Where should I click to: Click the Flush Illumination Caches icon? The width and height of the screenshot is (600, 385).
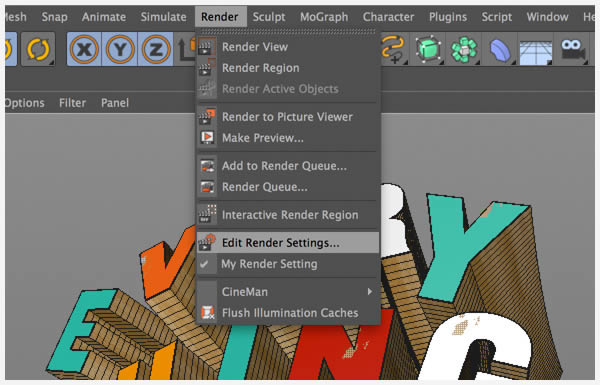pos(207,313)
